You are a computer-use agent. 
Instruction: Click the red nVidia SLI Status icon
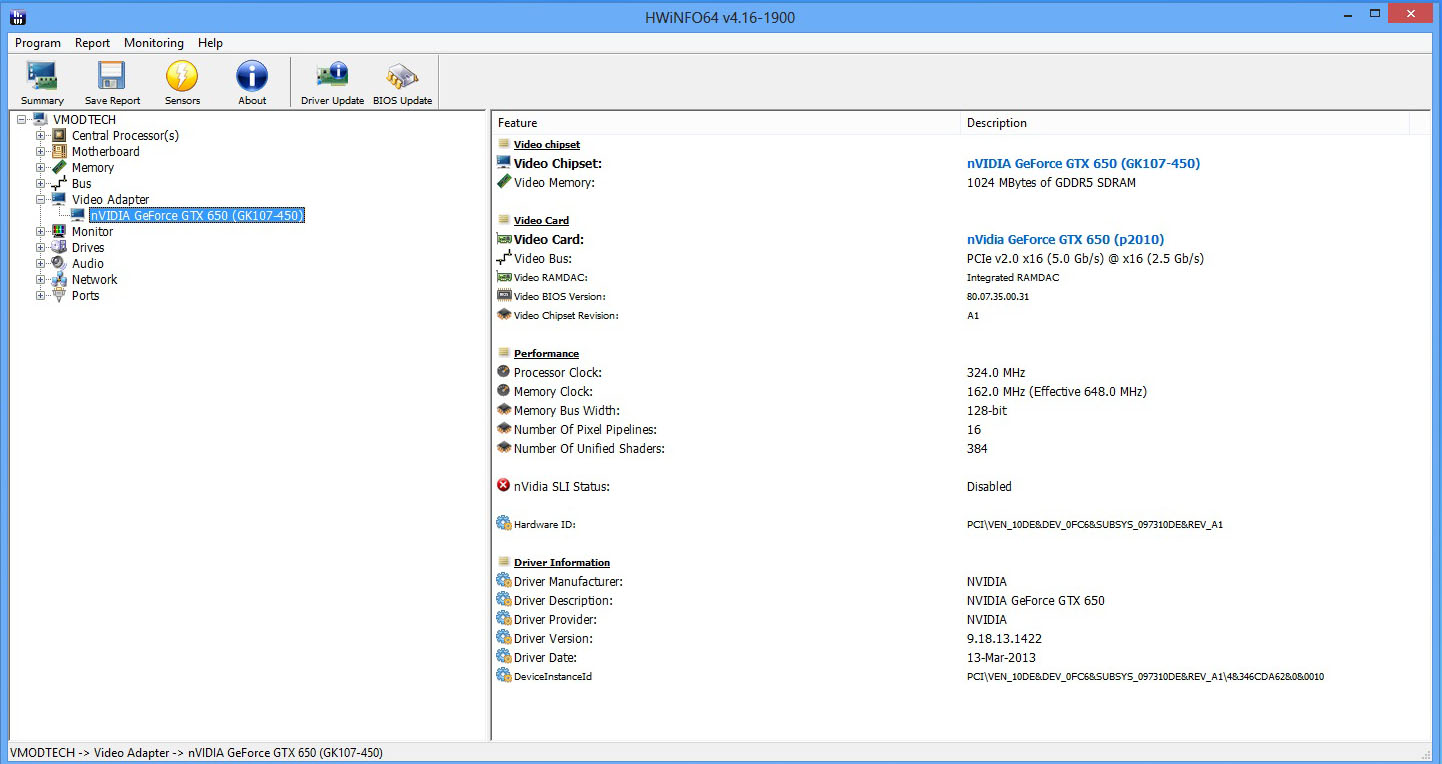[504, 485]
